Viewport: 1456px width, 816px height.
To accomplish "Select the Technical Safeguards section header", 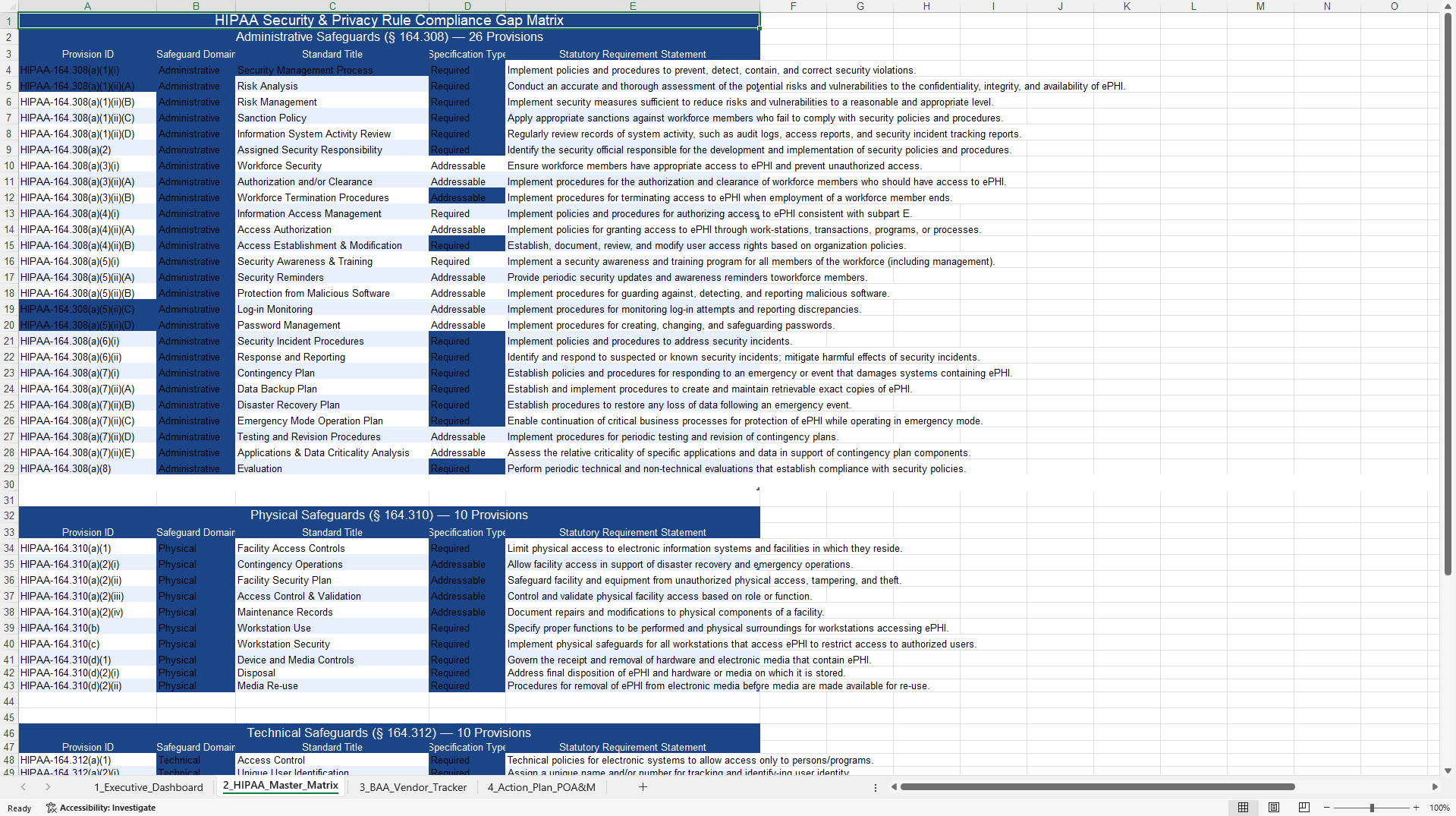I will (389, 733).
